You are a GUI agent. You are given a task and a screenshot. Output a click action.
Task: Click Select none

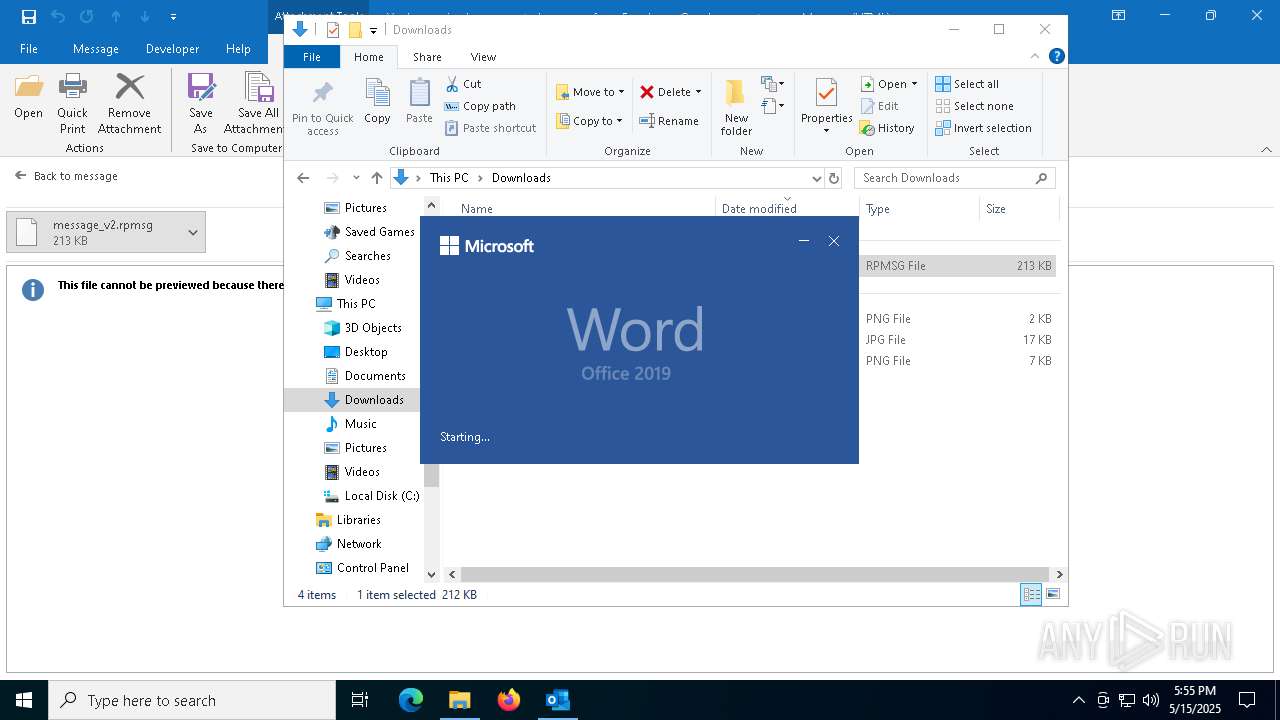click(x=974, y=106)
